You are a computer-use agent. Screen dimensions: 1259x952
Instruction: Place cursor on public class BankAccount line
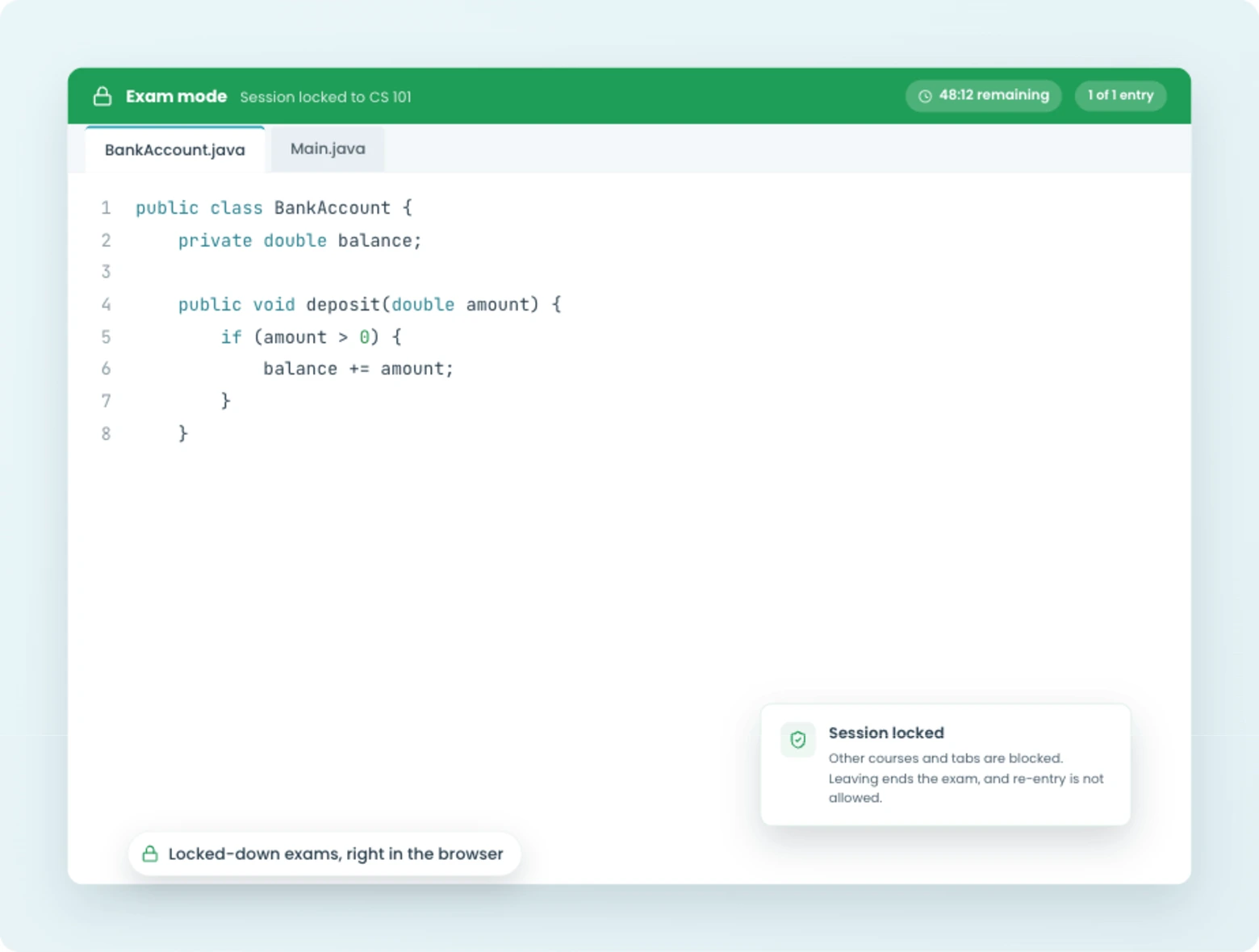tap(274, 208)
